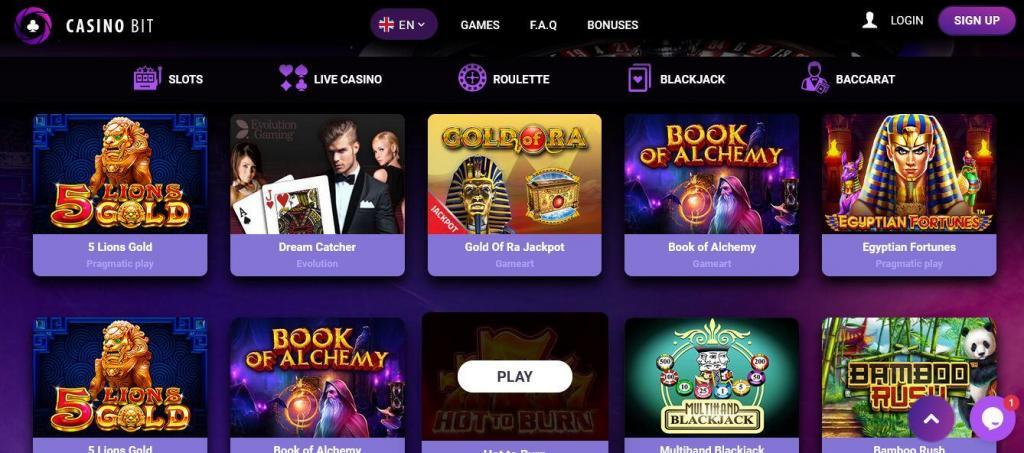
Task: Select the Egyptian Fortunes game thumbnail
Action: [x=909, y=174]
